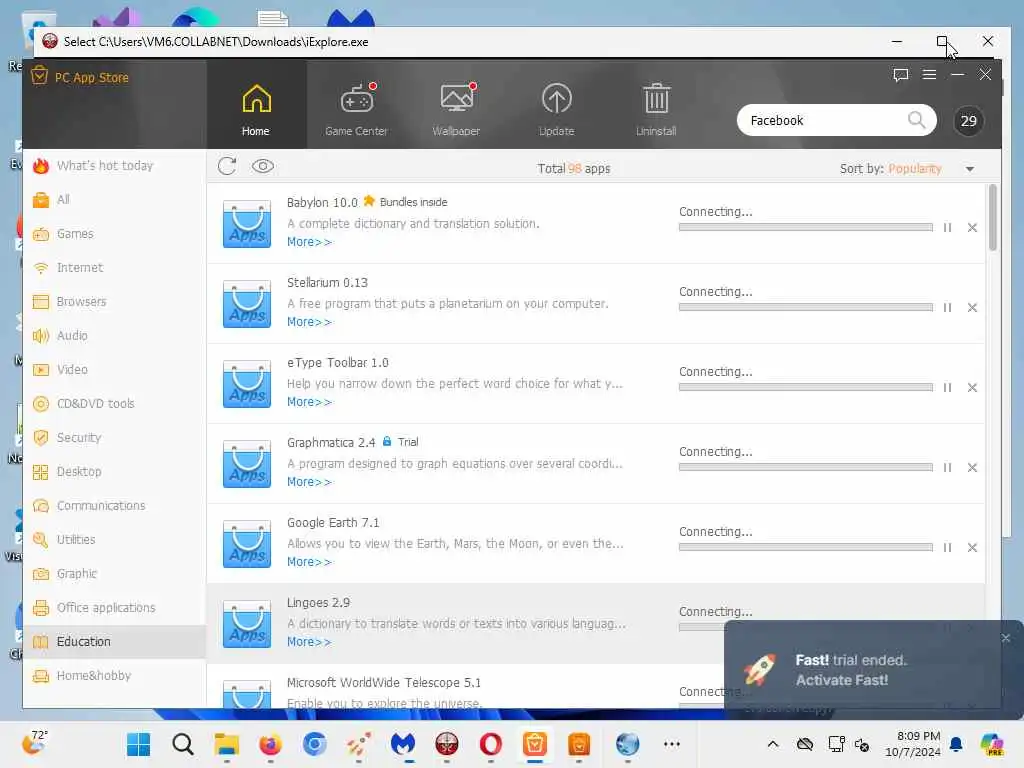The width and height of the screenshot is (1024, 768).
Task: Select the Graphic category
Action: pos(114,573)
